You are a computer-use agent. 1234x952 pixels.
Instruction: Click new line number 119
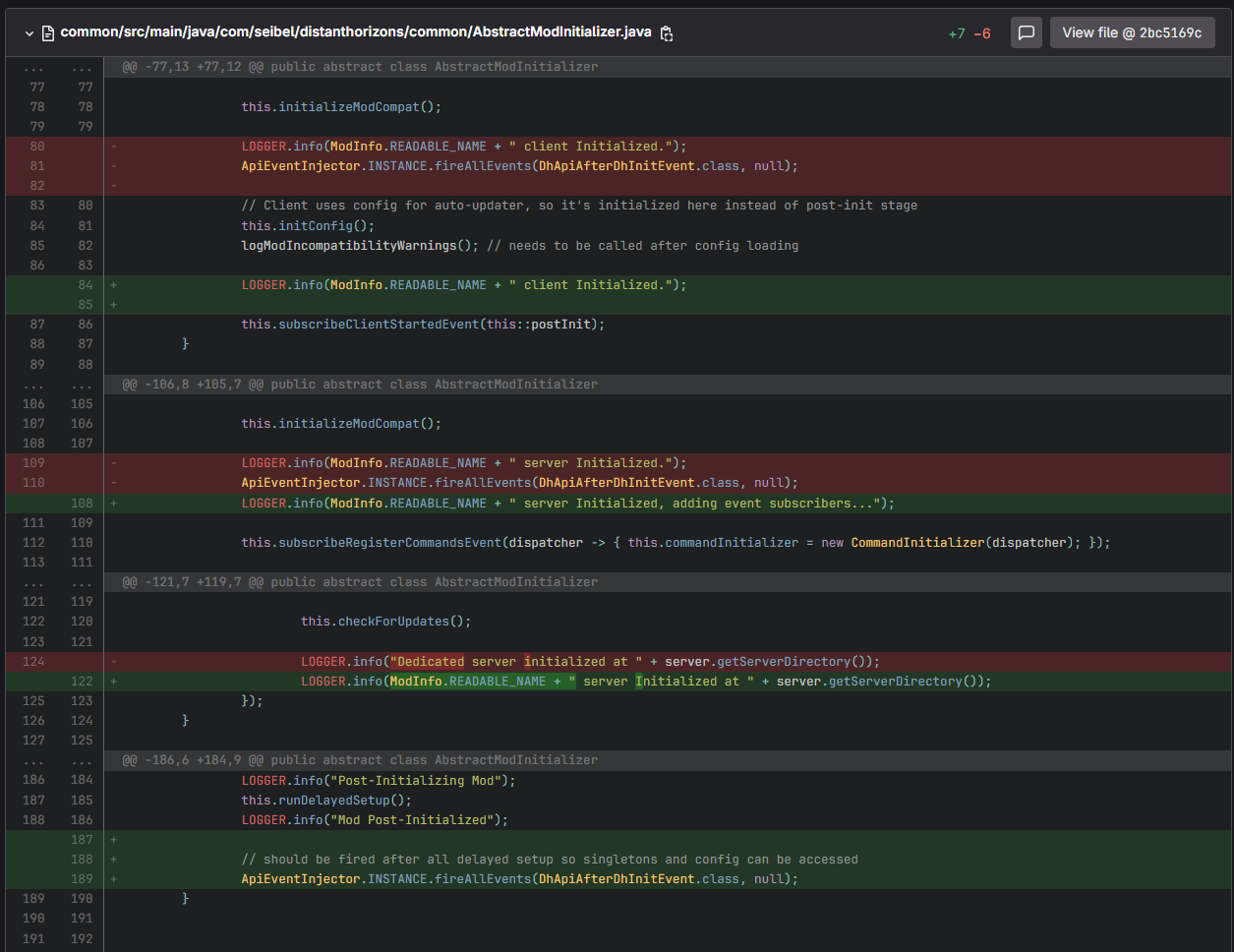[x=82, y=602]
